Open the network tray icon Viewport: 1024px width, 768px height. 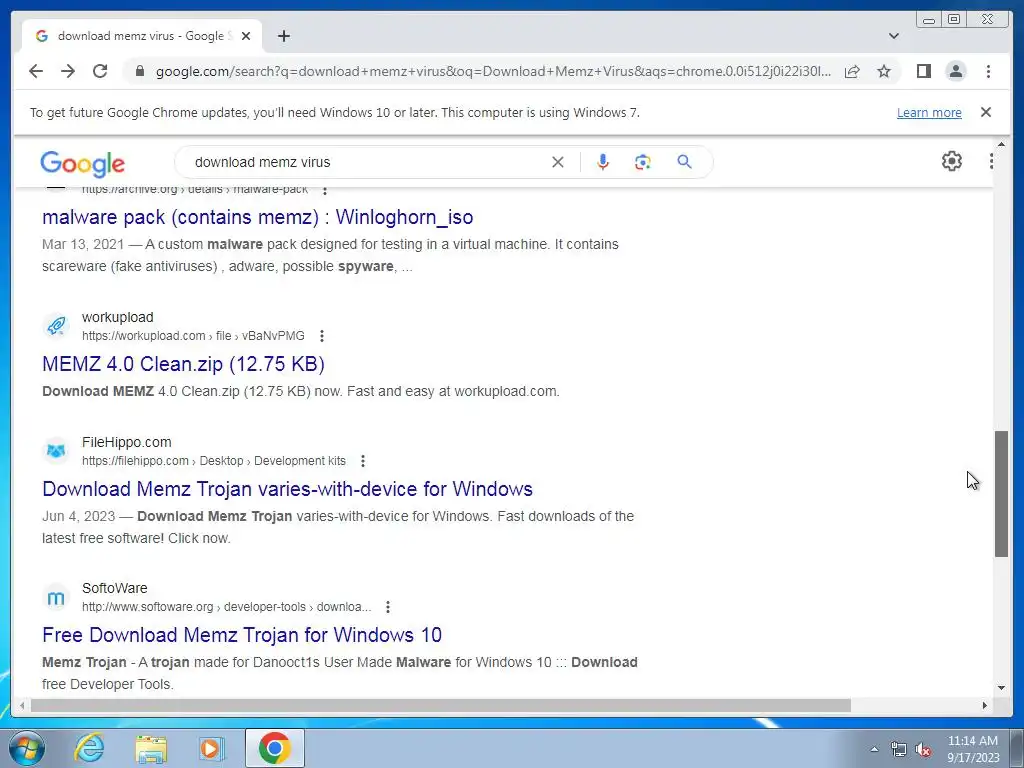tap(899, 750)
